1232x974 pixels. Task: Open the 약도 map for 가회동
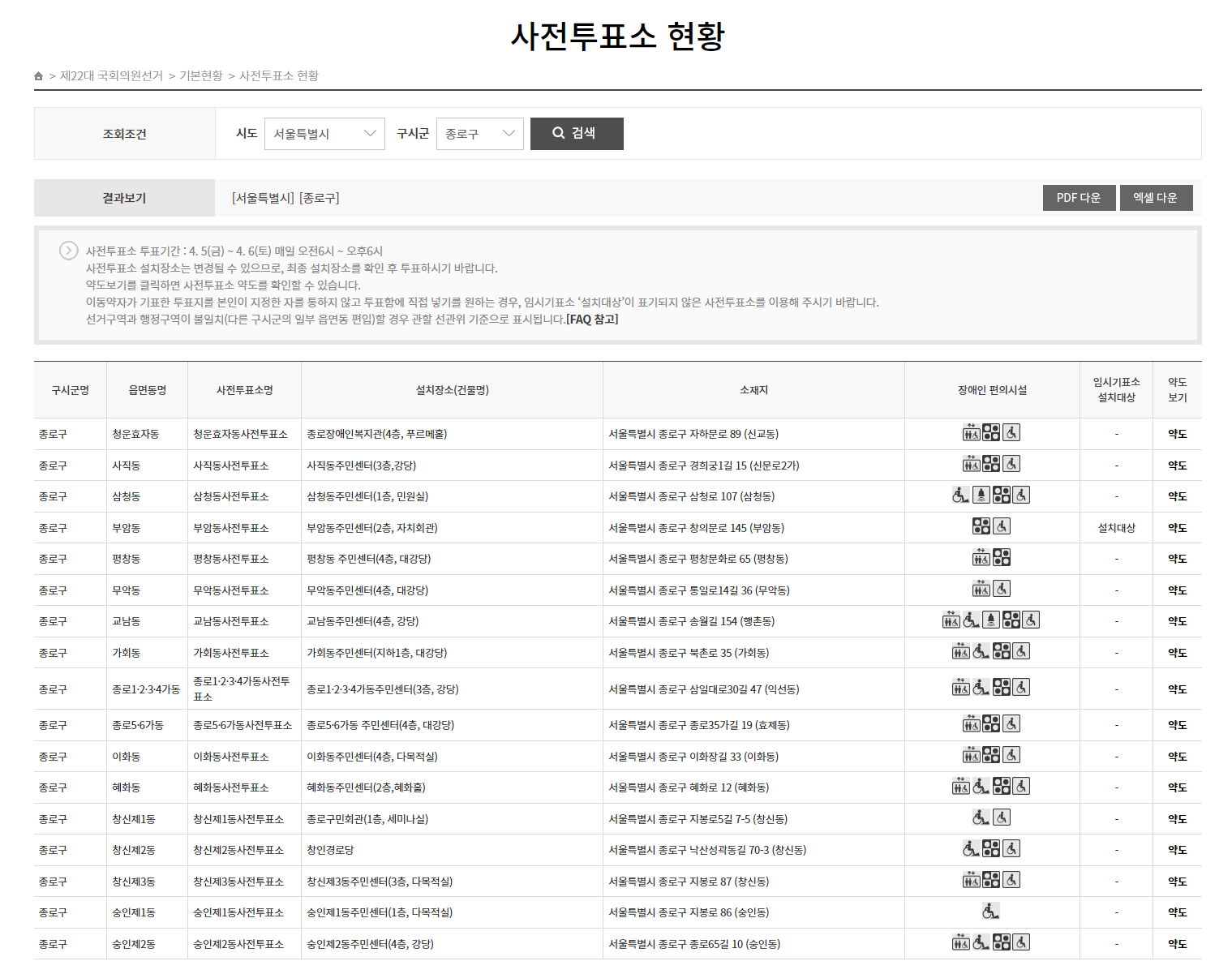click(x=1178, y=653)
